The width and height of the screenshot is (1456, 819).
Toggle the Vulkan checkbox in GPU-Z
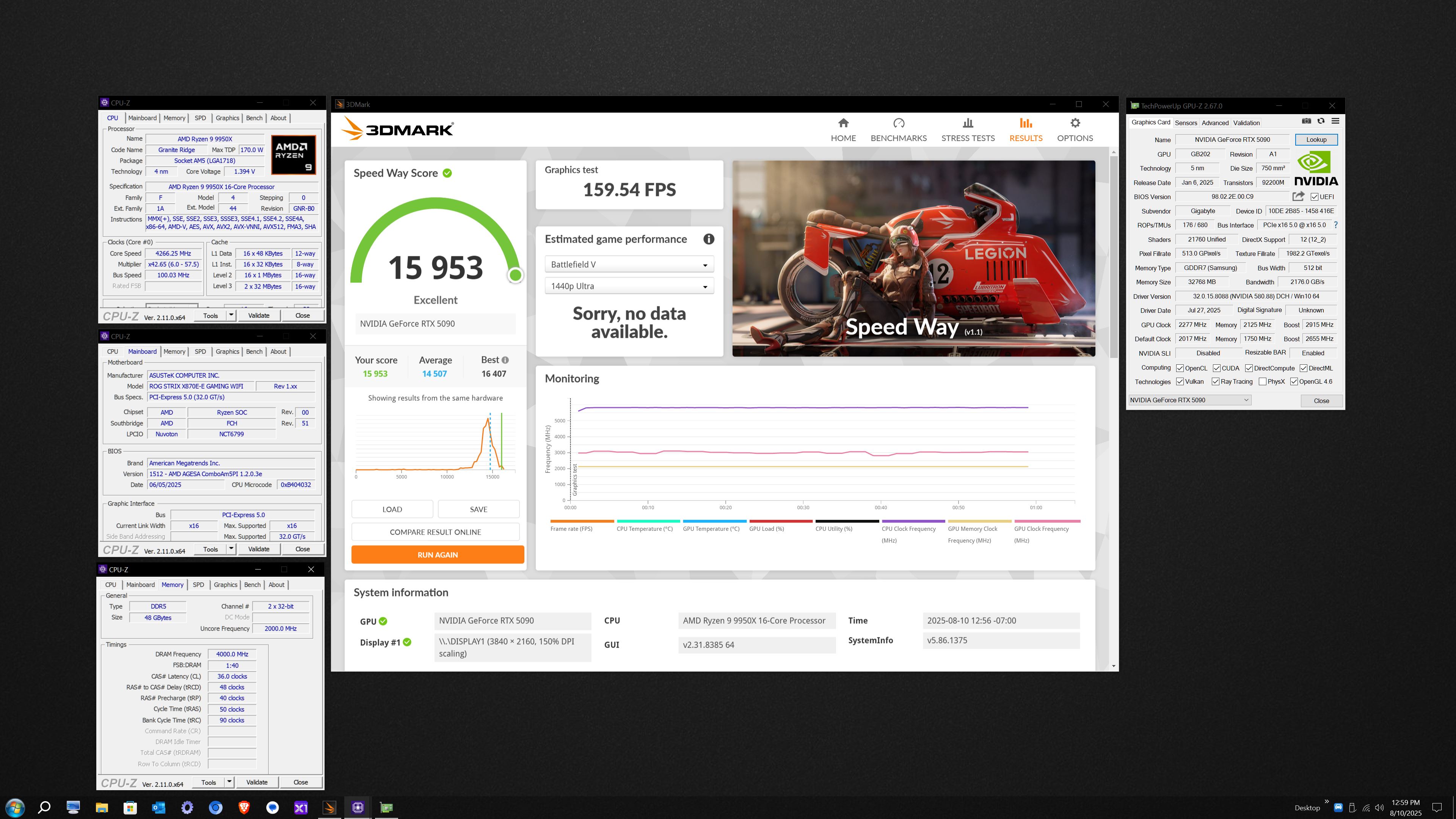[1180, 381]
